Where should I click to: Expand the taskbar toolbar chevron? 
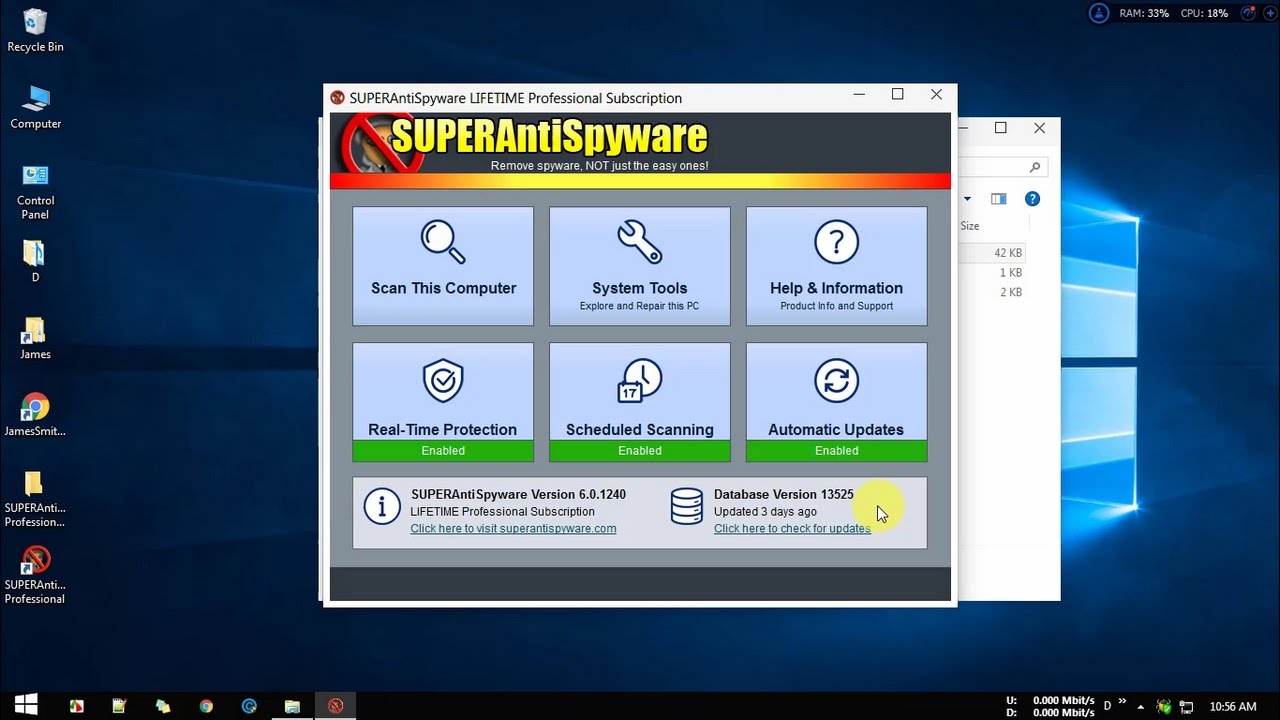(1122, 701)
